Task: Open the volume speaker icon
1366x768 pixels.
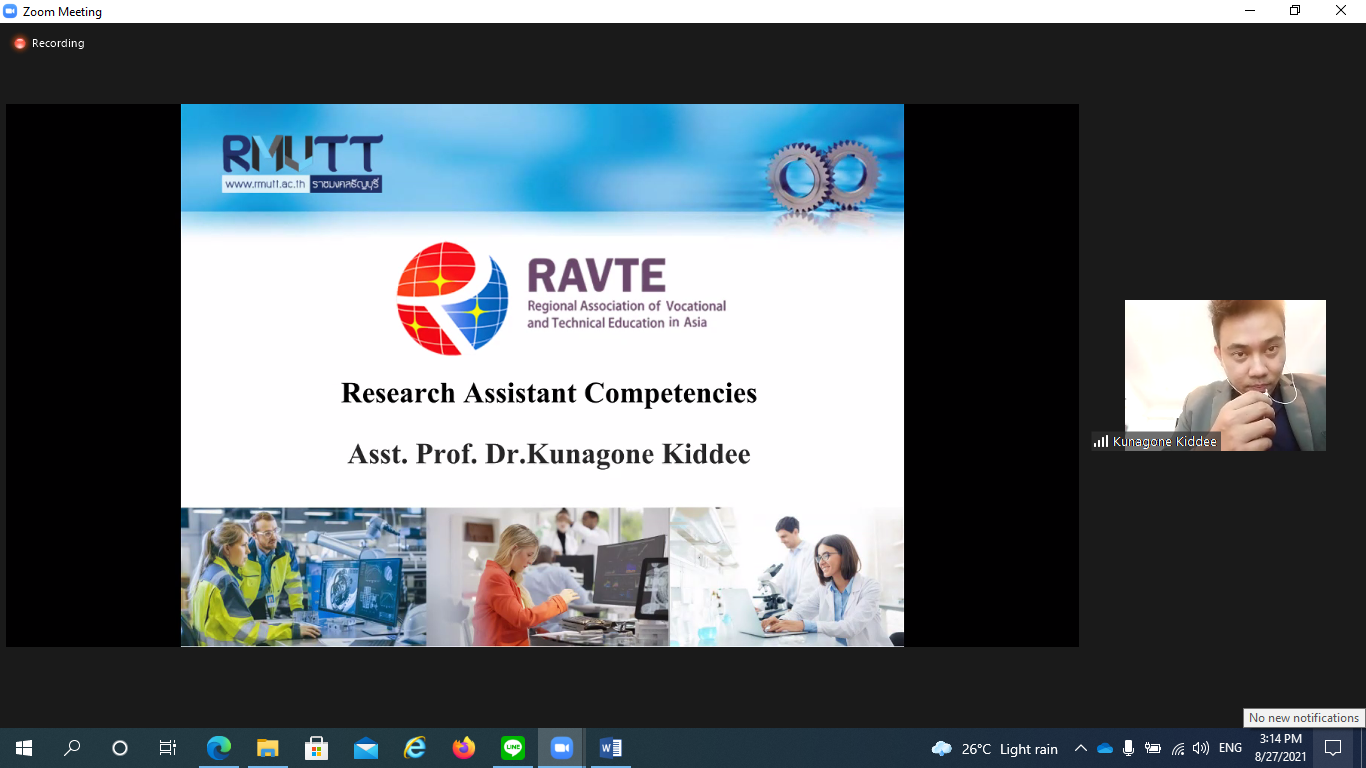Action: coord(1201,748)
